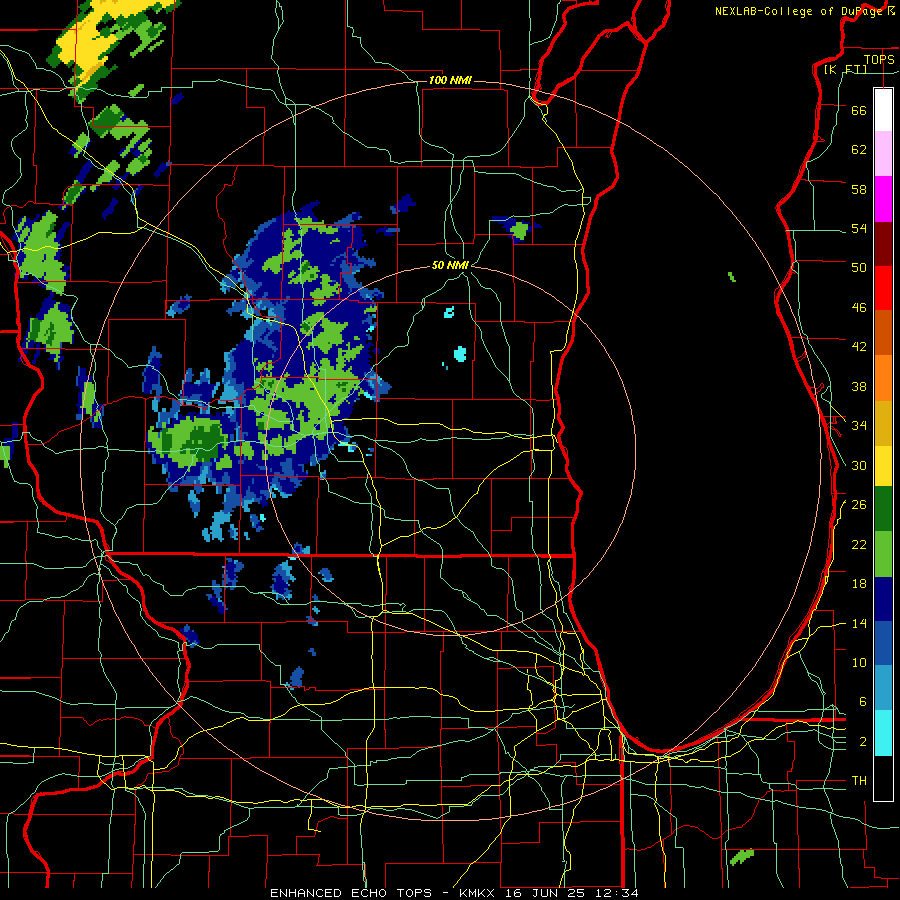
Task: Click the legend value "62"
Action: click(859, 149)
